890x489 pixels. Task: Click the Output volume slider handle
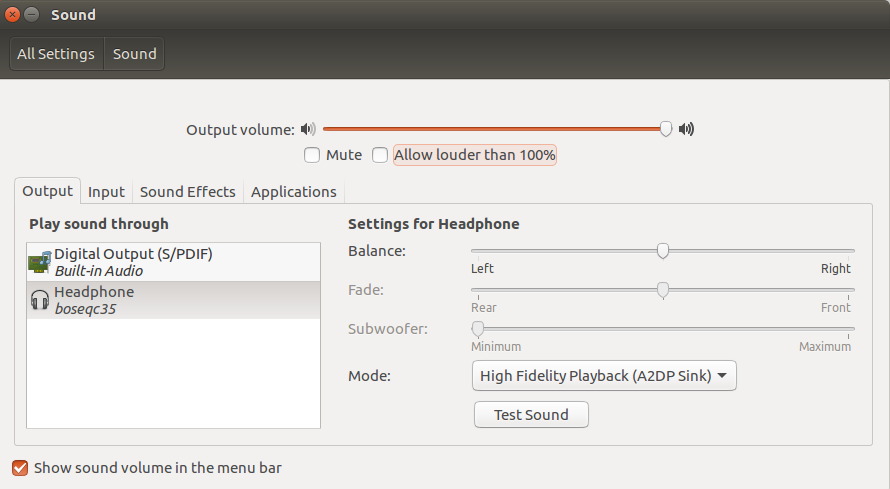pyautogui.click(x=666, y=129)
